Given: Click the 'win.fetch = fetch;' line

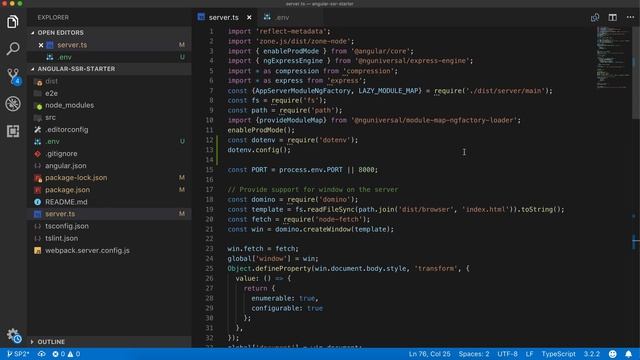Looking at the screenshot, I should 263,249.
